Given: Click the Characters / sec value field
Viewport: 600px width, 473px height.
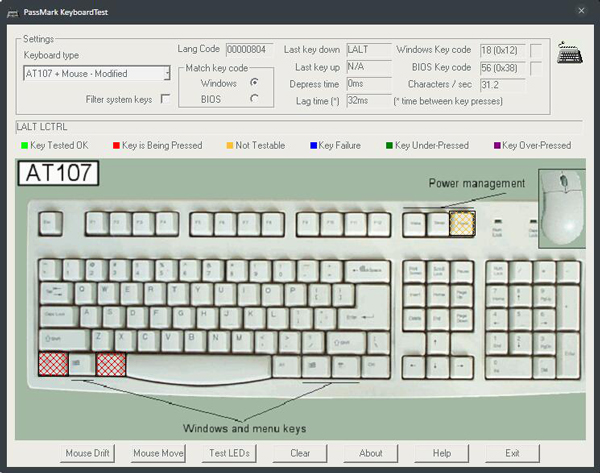Looking at the screenshot, I should 503,85.
